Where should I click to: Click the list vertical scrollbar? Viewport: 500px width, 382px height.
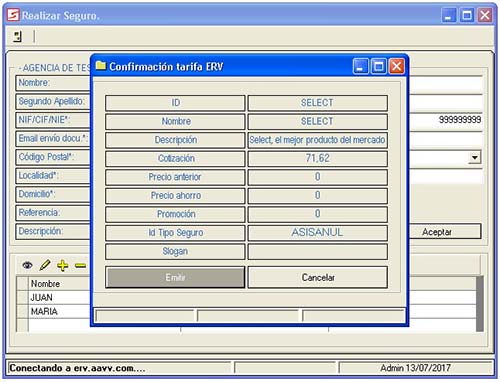(x=480, y=303)
